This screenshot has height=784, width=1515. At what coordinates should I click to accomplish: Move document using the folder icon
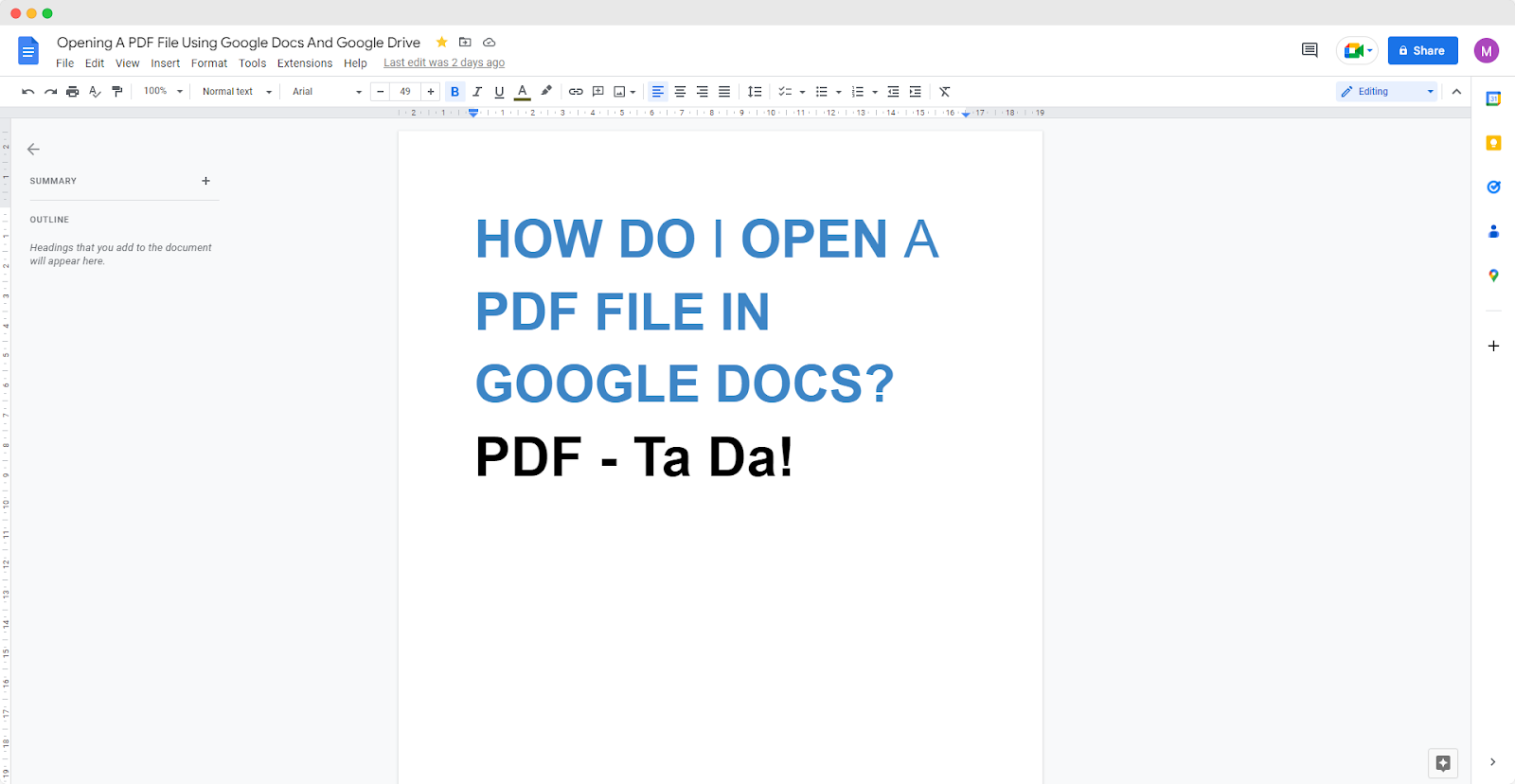[465, 42]
